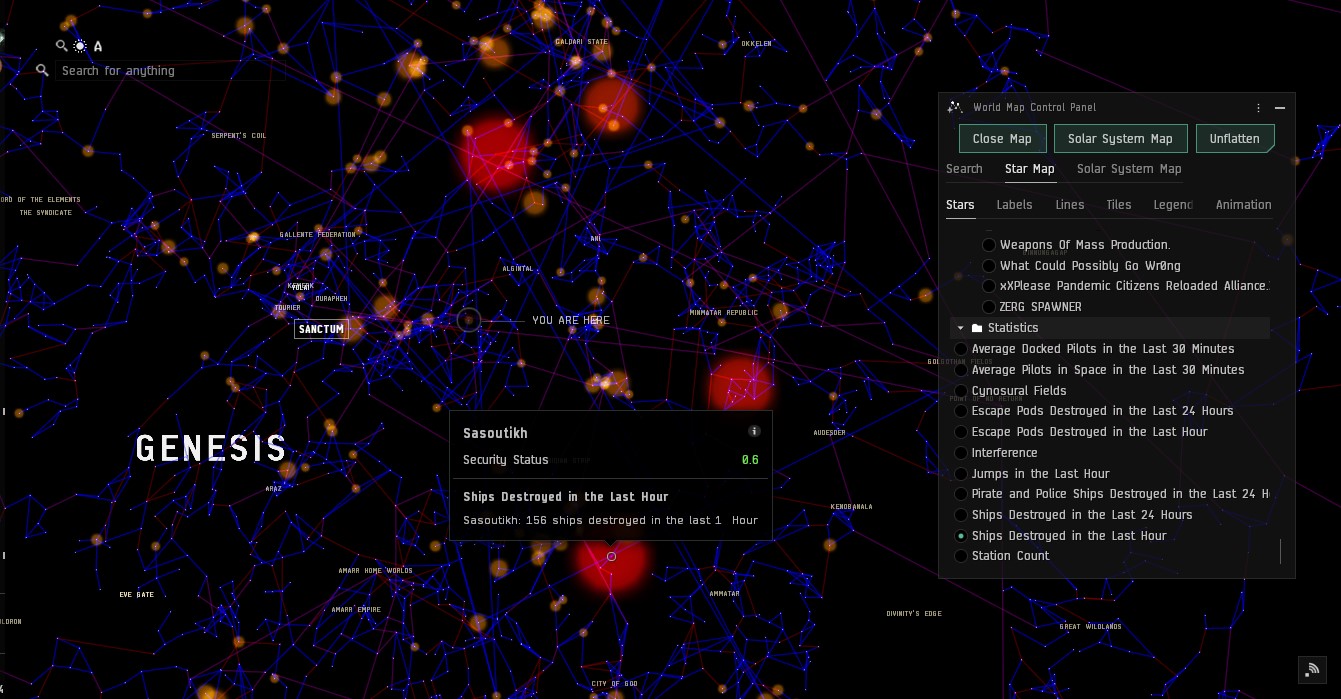The width and height of the screenshot is (1341, 699).
Task: Click the Divinity's Edge map label
Action: pos(914,614)
